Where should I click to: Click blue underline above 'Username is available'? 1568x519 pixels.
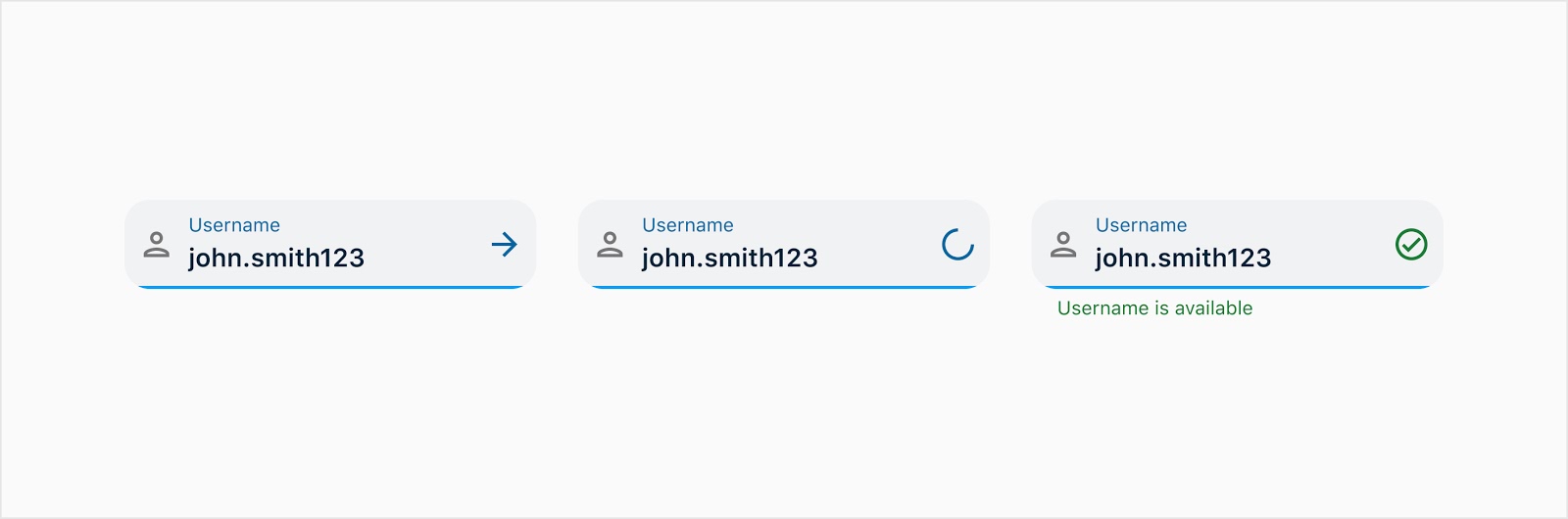[x=1238, y=287]
